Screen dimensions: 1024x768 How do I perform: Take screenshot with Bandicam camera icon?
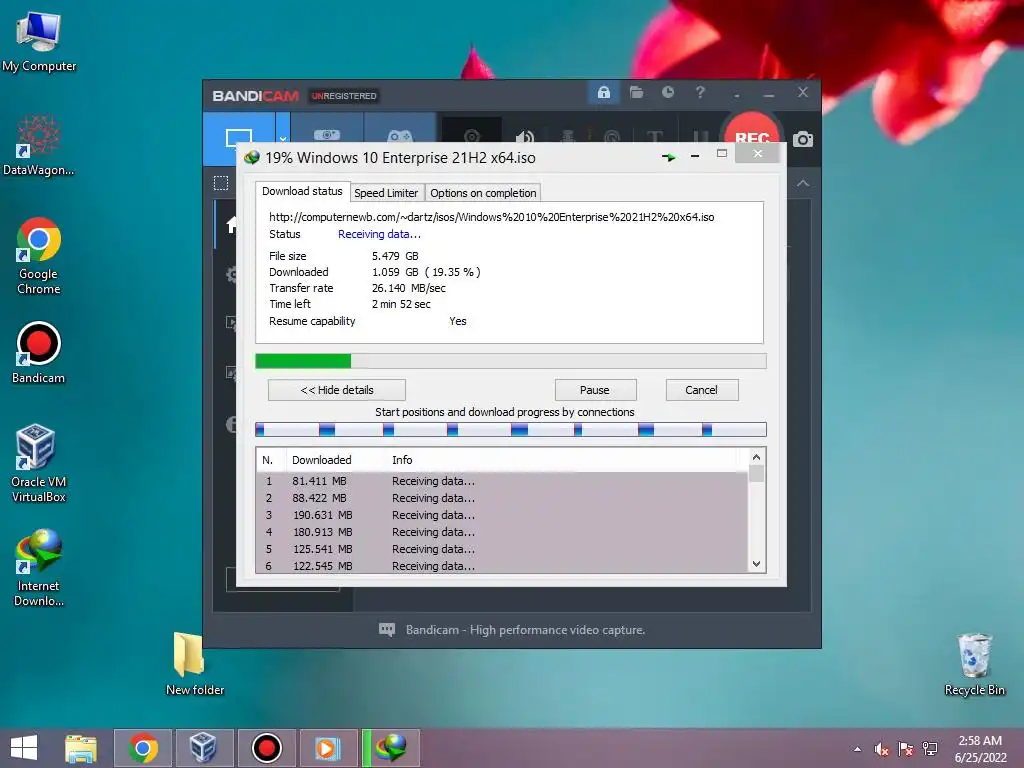click(x=803, y=139)
